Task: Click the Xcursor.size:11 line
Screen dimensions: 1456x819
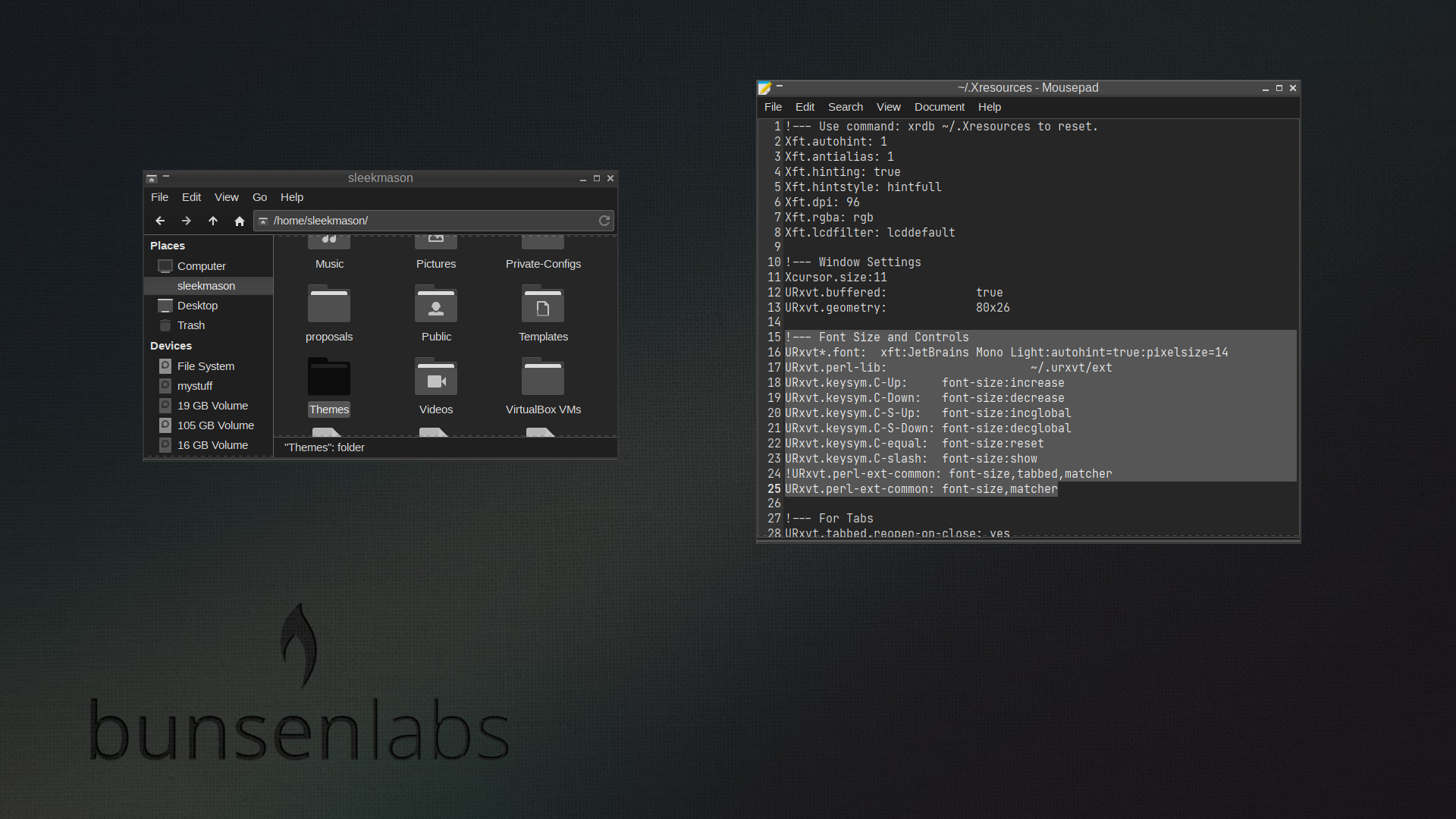Action: [836, 278]
